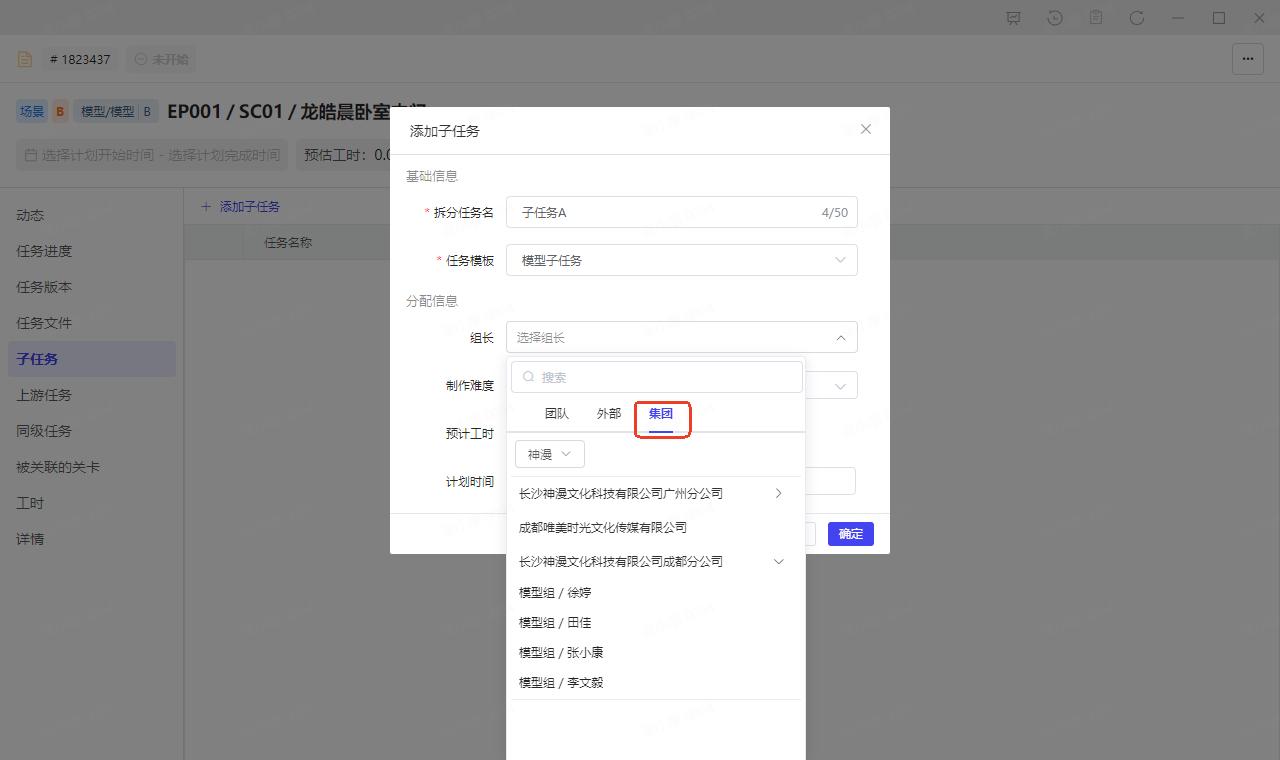Close the 添加子任务 dialog
Image resolution: width=1280 pixels, height=760 pixels.
866,129
